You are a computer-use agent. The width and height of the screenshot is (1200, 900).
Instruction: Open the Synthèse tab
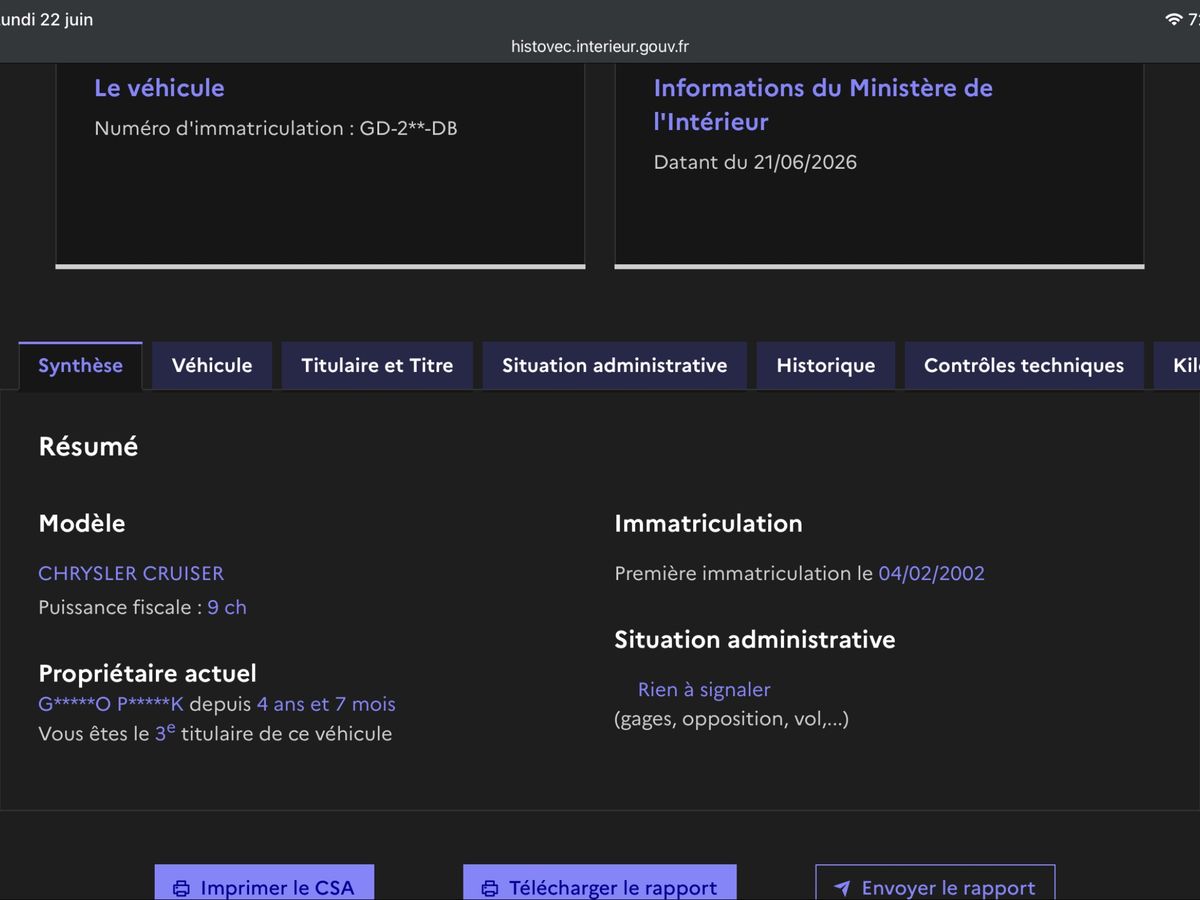pyautogui.click(x=80, y=365)
